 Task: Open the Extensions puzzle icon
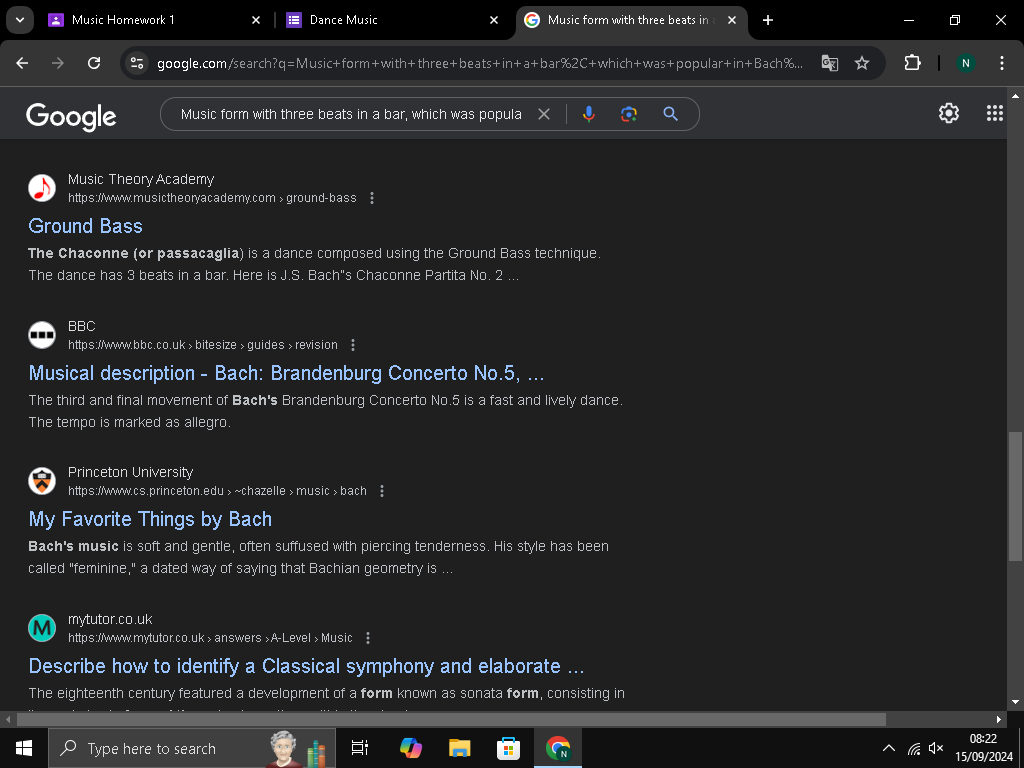pyautogui.click(x=912, y=63)
